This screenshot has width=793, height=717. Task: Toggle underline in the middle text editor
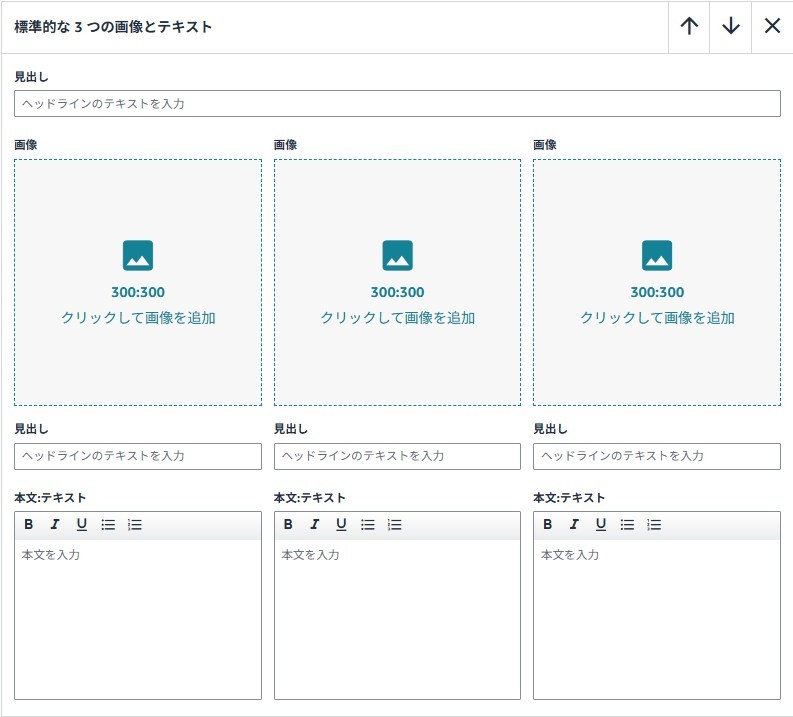pyautogui.click(x=341, y=525)
